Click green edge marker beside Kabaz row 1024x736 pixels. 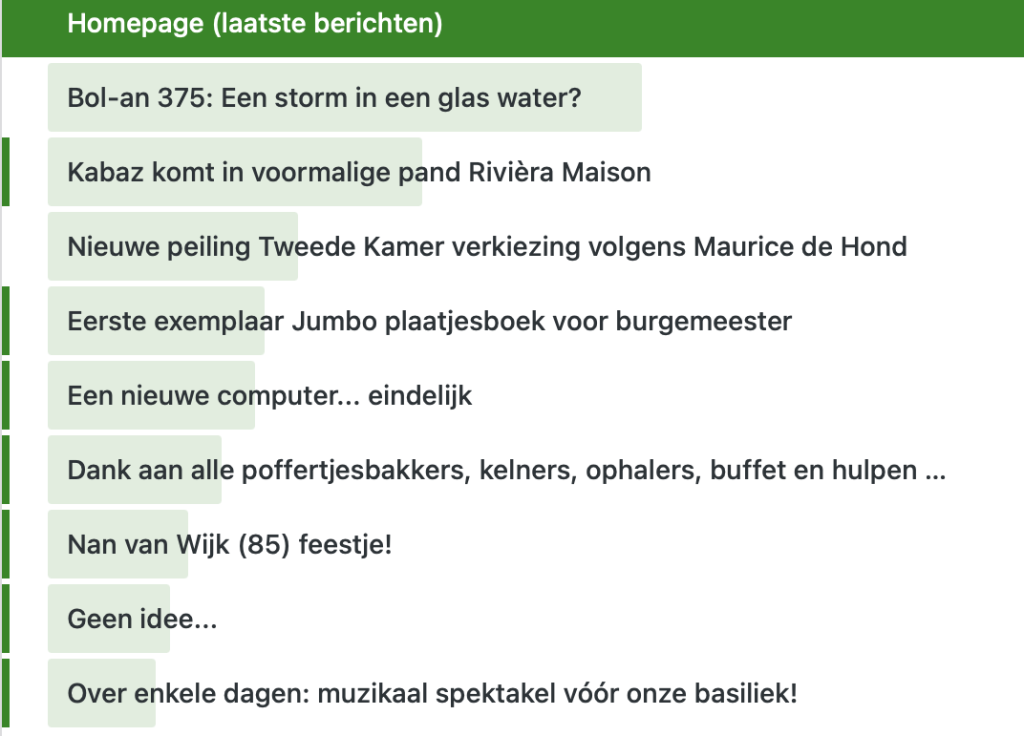click(5, 172)
